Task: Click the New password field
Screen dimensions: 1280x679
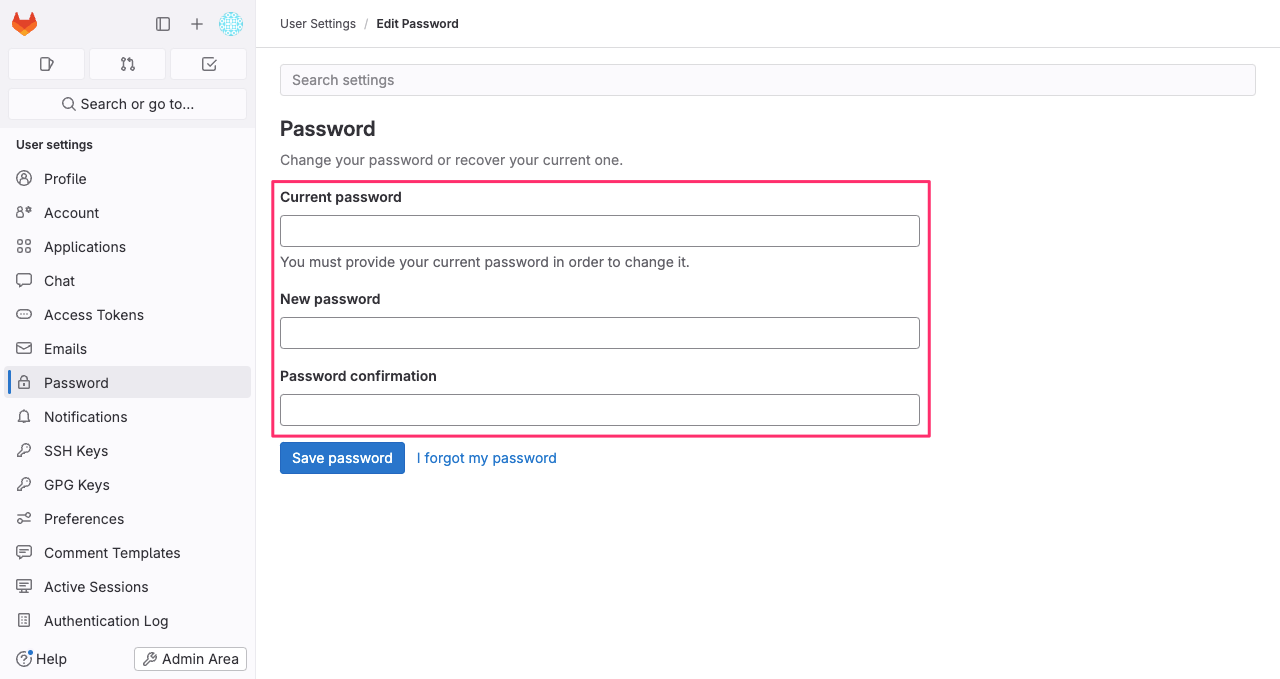Action: point(600,333)
